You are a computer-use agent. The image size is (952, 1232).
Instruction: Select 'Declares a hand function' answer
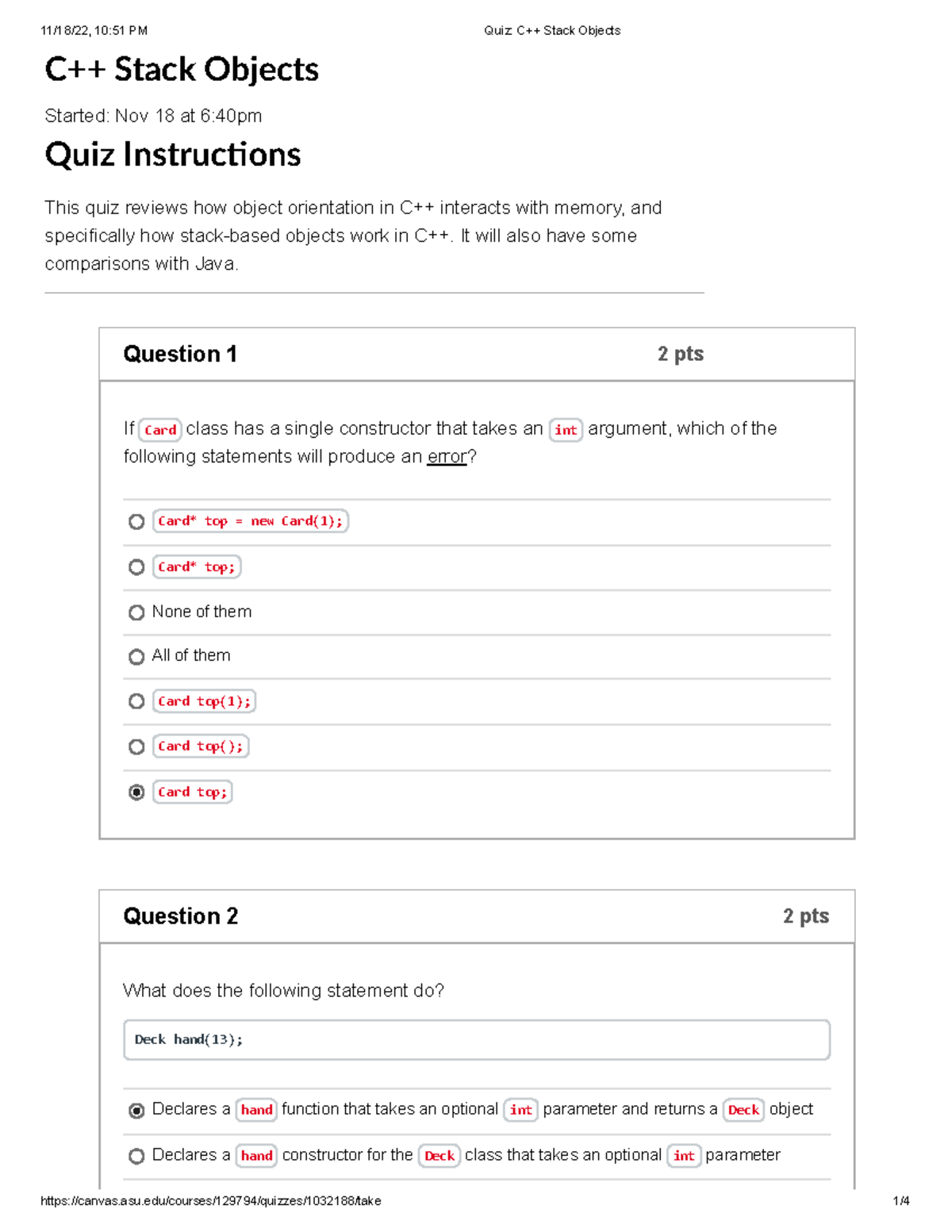(136, 1111)
